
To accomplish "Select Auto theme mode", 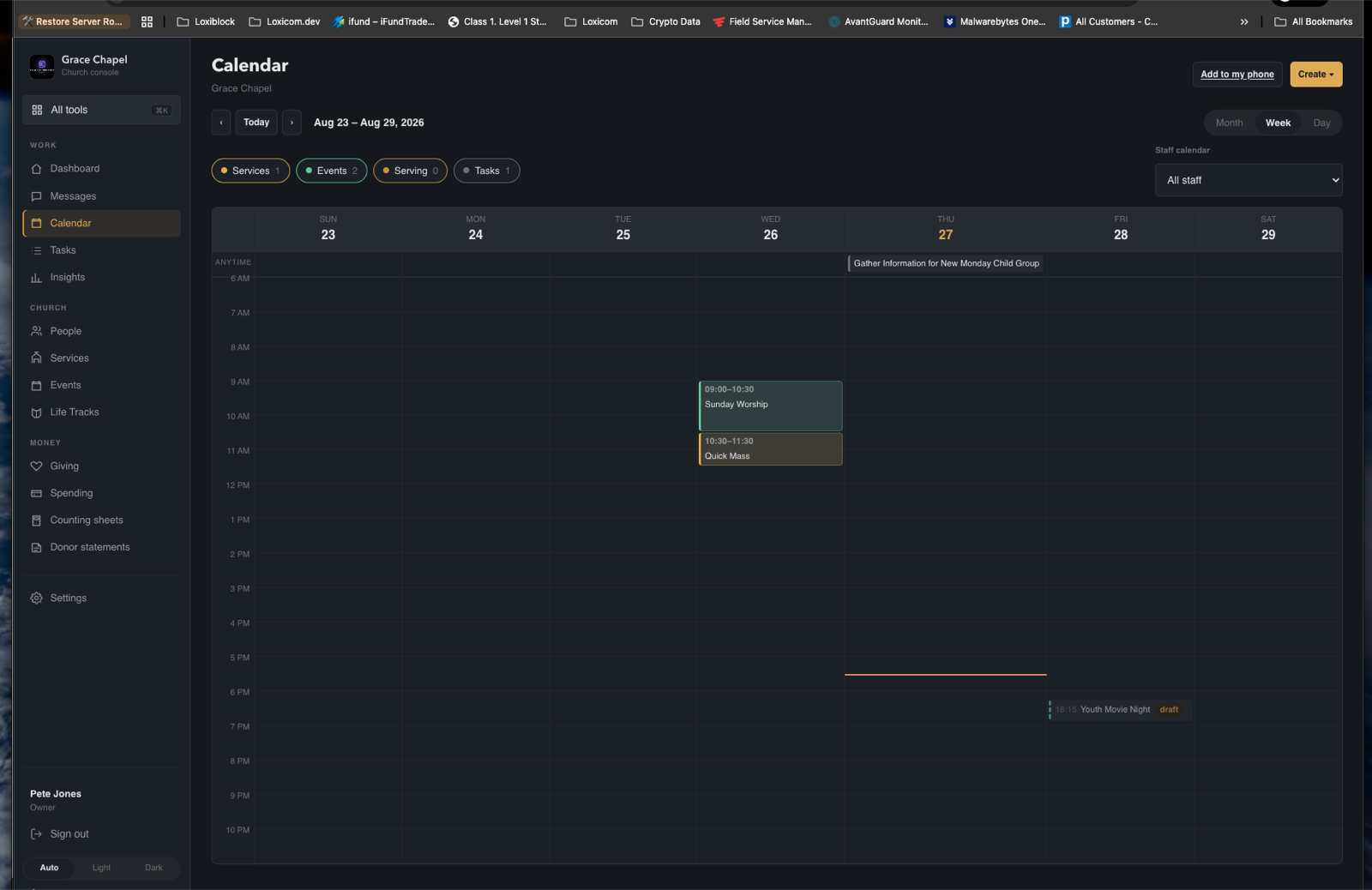I will tap(50, 868).
